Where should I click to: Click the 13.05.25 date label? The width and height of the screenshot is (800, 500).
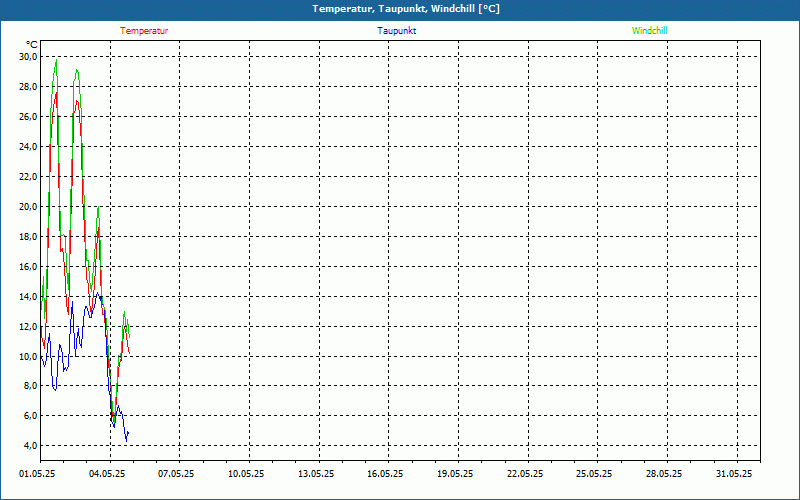(316, 474)
